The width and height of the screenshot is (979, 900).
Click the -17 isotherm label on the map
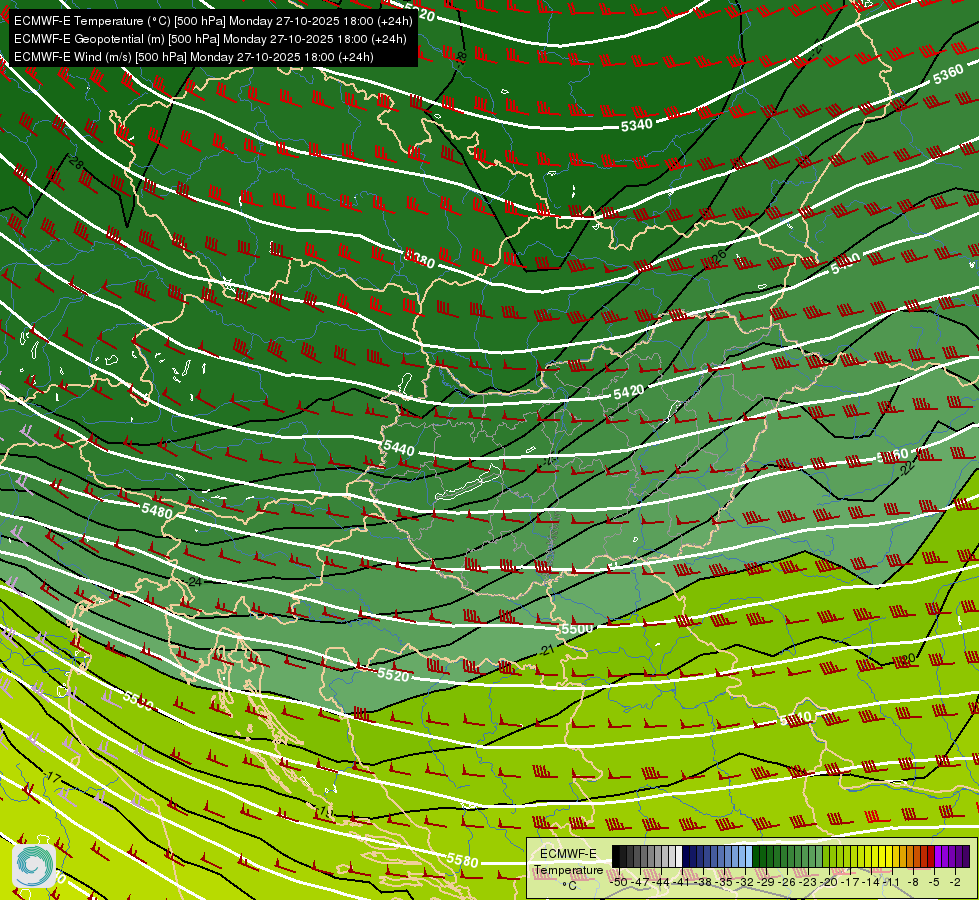point(54,778)
